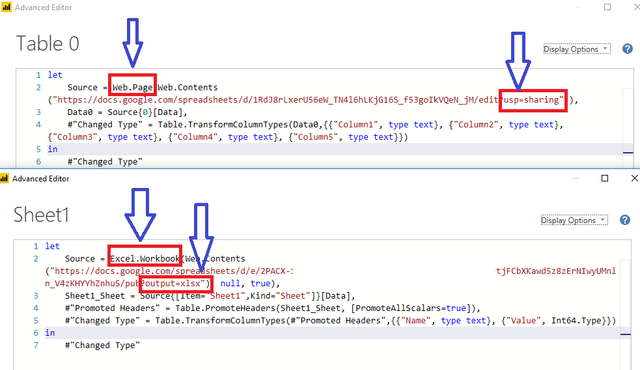The width and height of the screenshot is (640, 370).
Task: Click the Data0 = Source{0}[Data] line
Action: [x=127, y=112]
